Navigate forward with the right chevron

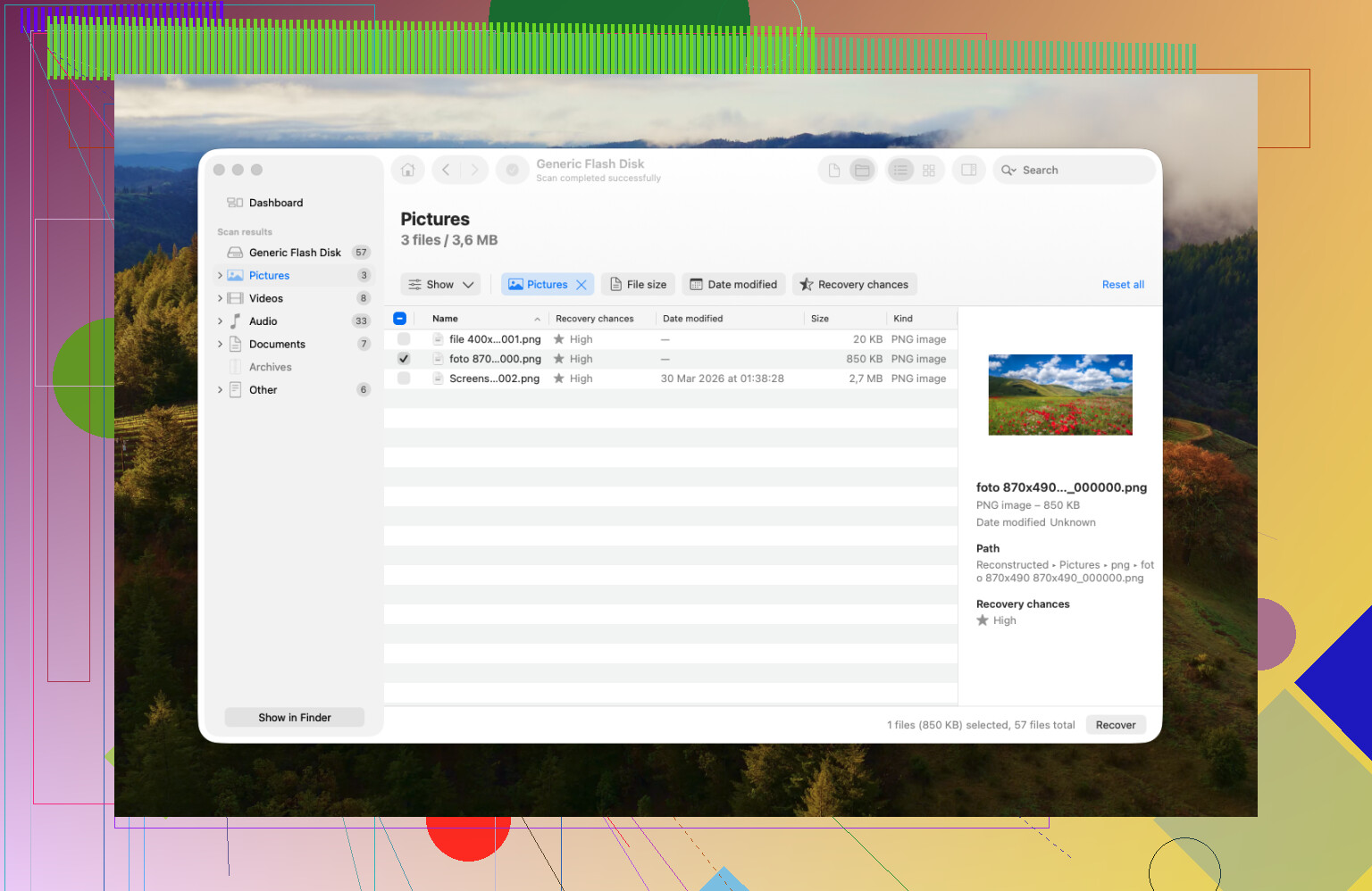point(475,170)
